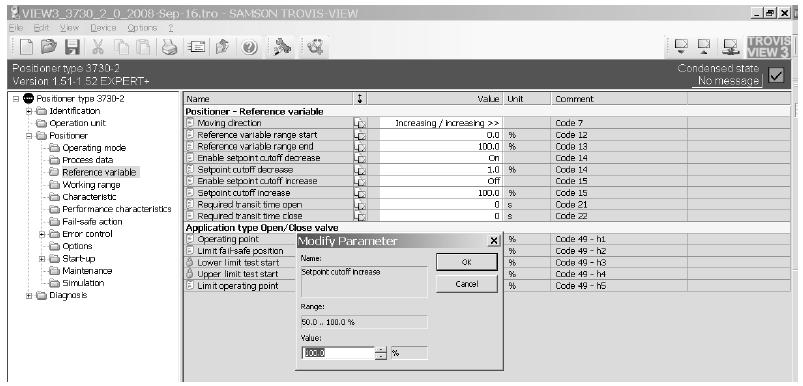Viewport: 803px width, 386px height.
Task: Click the New file toolbar icon
Action: click(27, 47)
